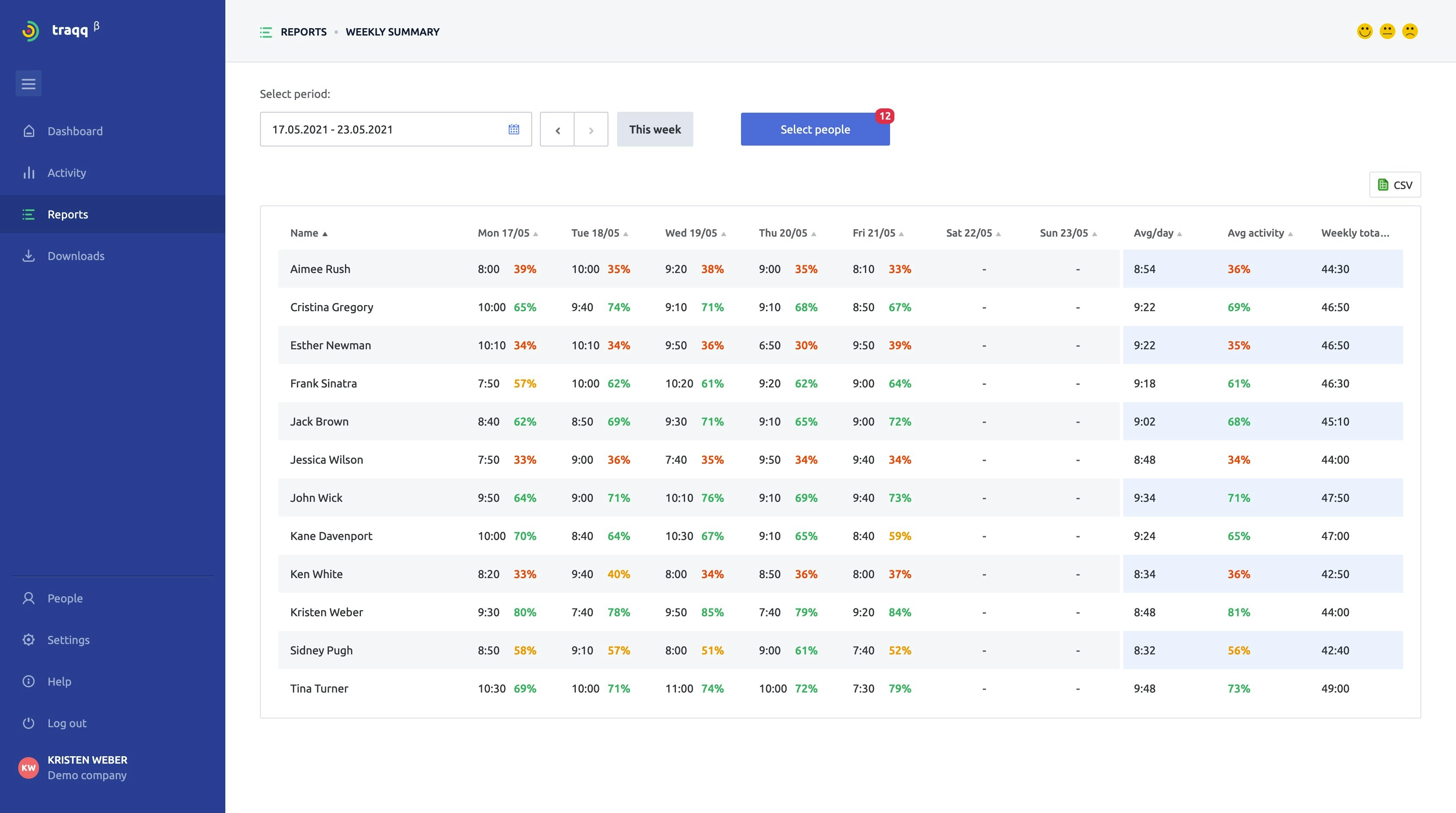Click the KW user avatar

pos(28,767)
